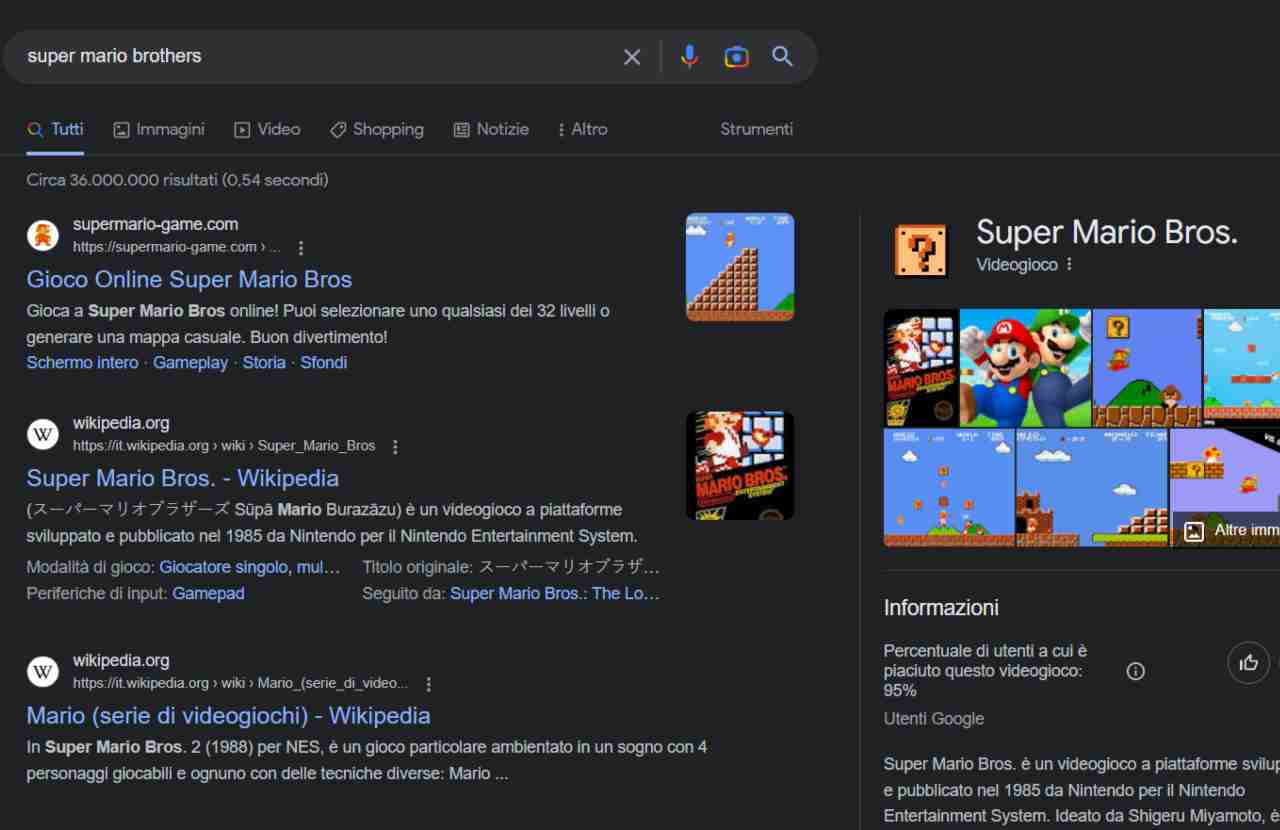Screen dimensions: 1280x830
Task: Switch to the Video tab
Action: 267,129
